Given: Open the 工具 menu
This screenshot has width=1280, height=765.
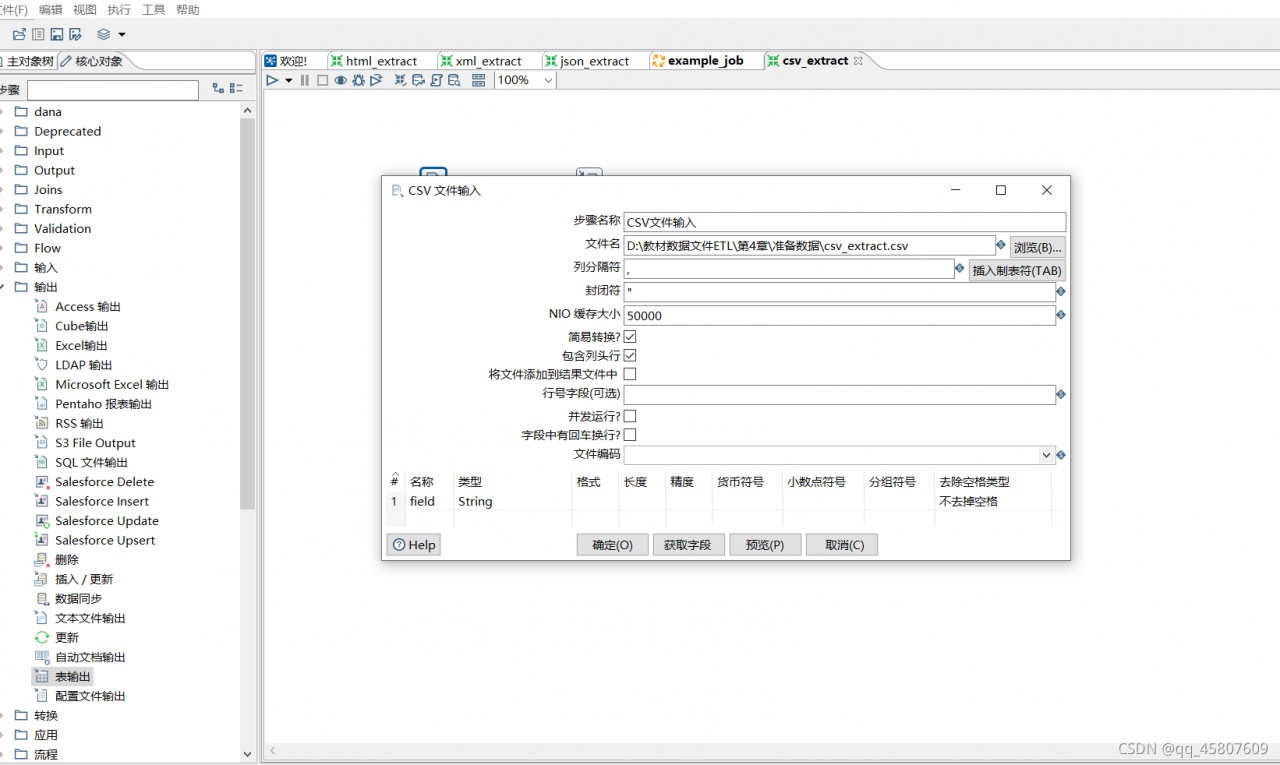Looking at the screenshot, I should click(x=153, y=10).
